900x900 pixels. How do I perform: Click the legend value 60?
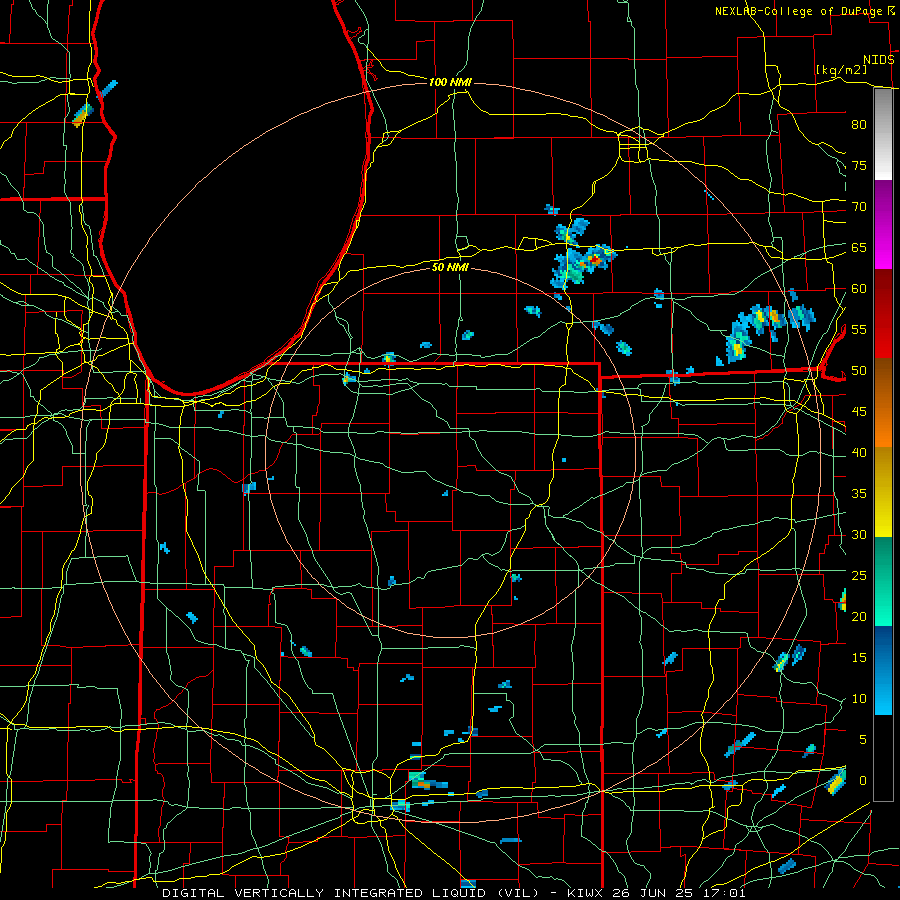click(x=859, y=289)
